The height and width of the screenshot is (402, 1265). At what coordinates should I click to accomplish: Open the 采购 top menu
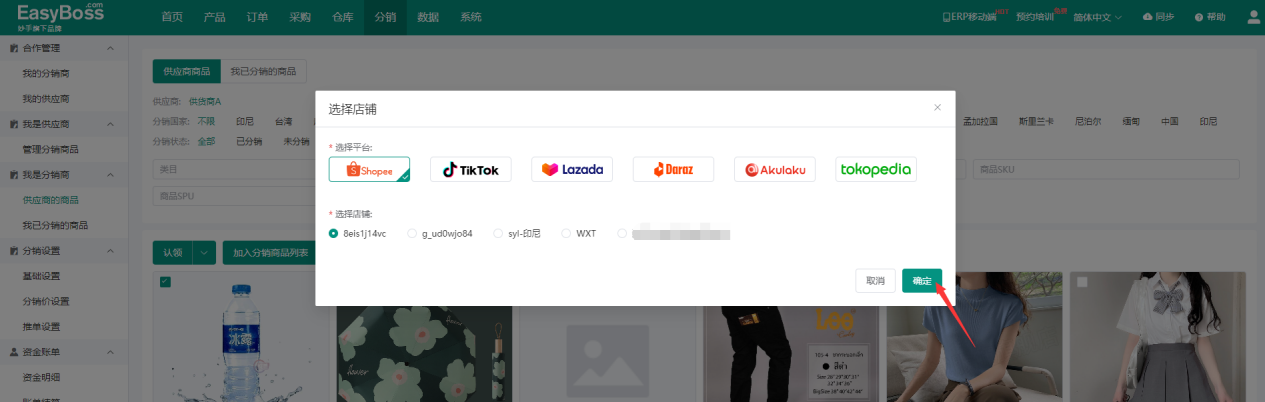click(299, 17)
